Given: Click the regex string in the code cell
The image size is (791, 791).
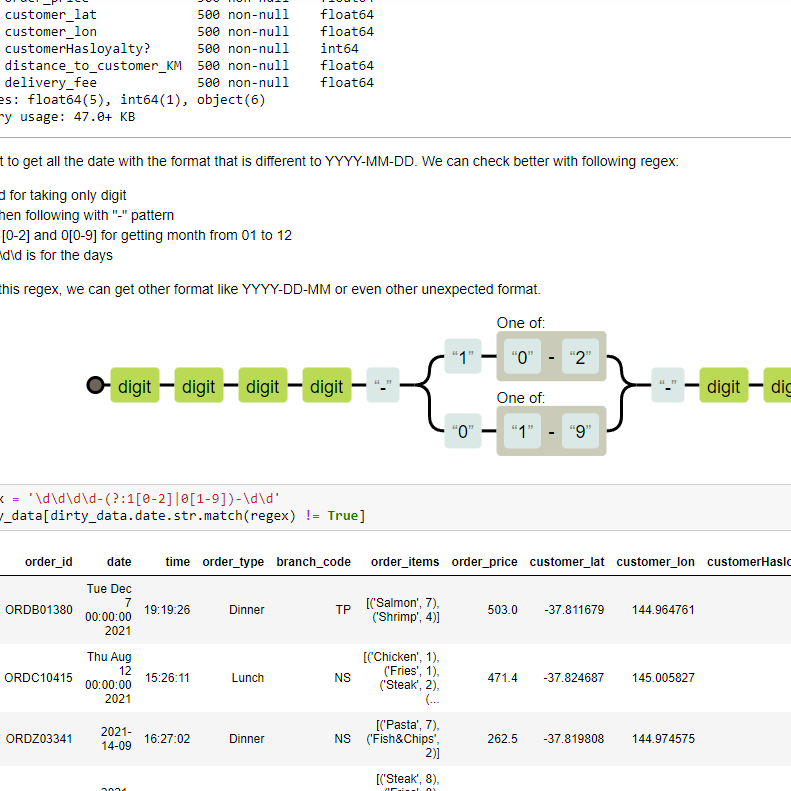Looking at the screenshot, I should click(x=152, y=498).
